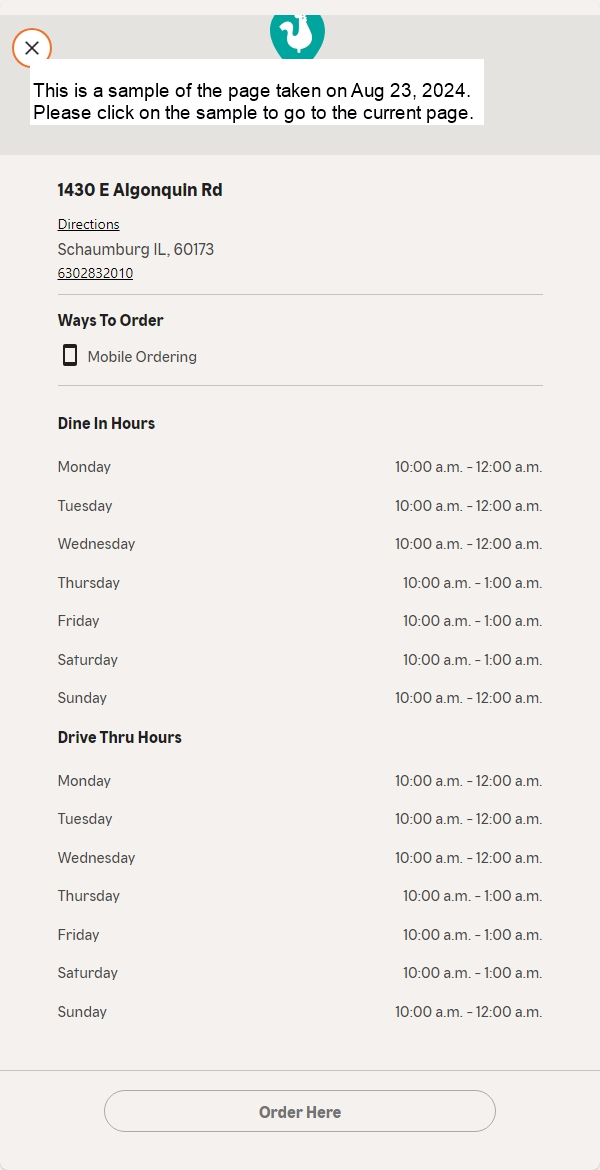Close the store details panel
The width and height of the screenshot is (600, 1170).
coord(31,49)
